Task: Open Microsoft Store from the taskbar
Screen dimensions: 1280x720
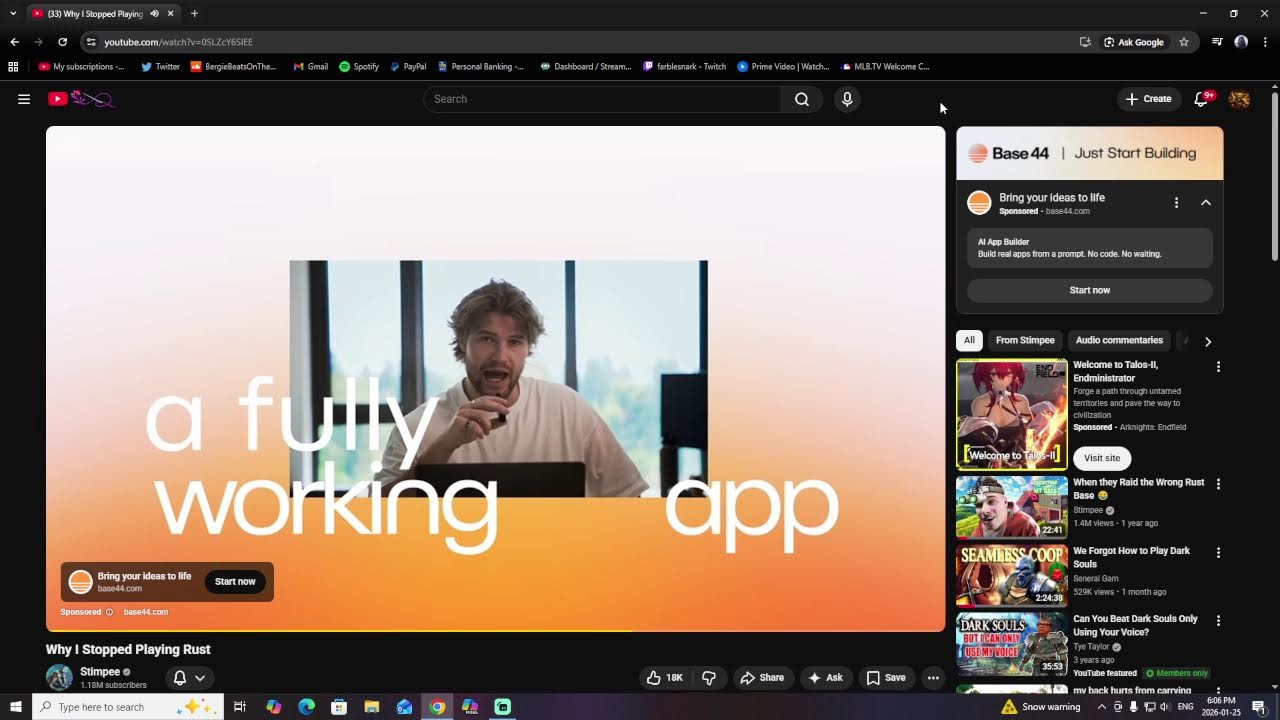Action: pyautogui.click(x=339, y=707)
